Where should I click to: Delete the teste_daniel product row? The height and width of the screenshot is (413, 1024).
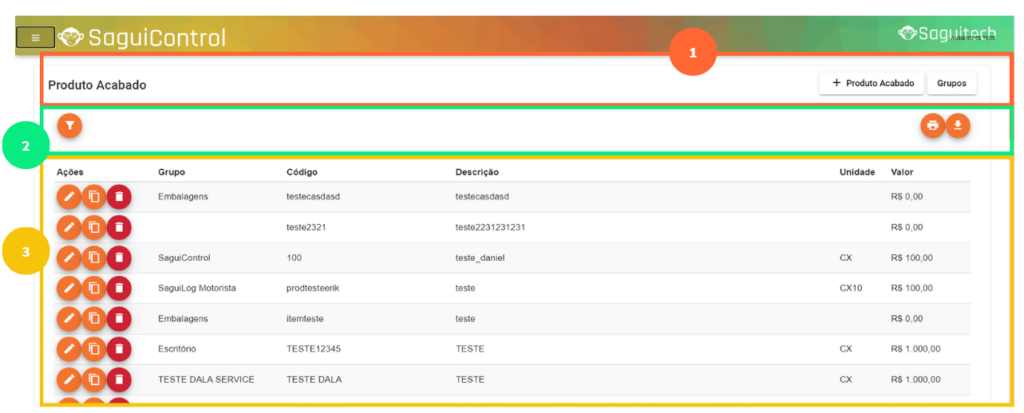click(x=119, y=258)
